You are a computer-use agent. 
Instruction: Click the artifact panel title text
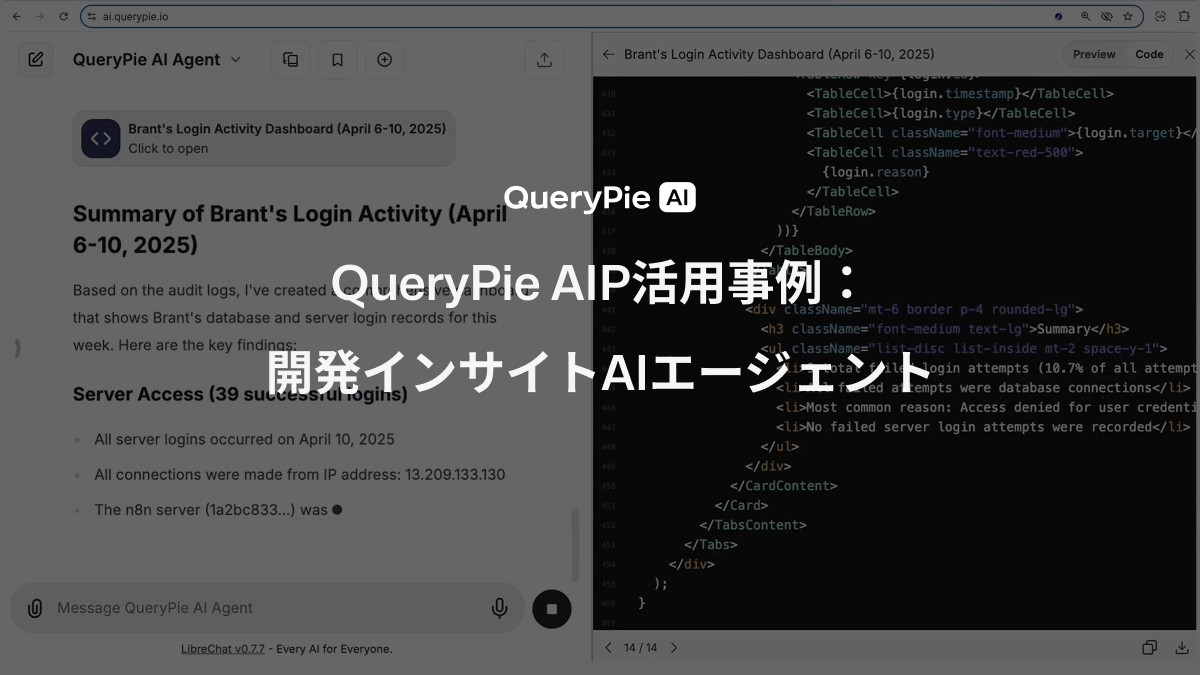click(779, 54)
